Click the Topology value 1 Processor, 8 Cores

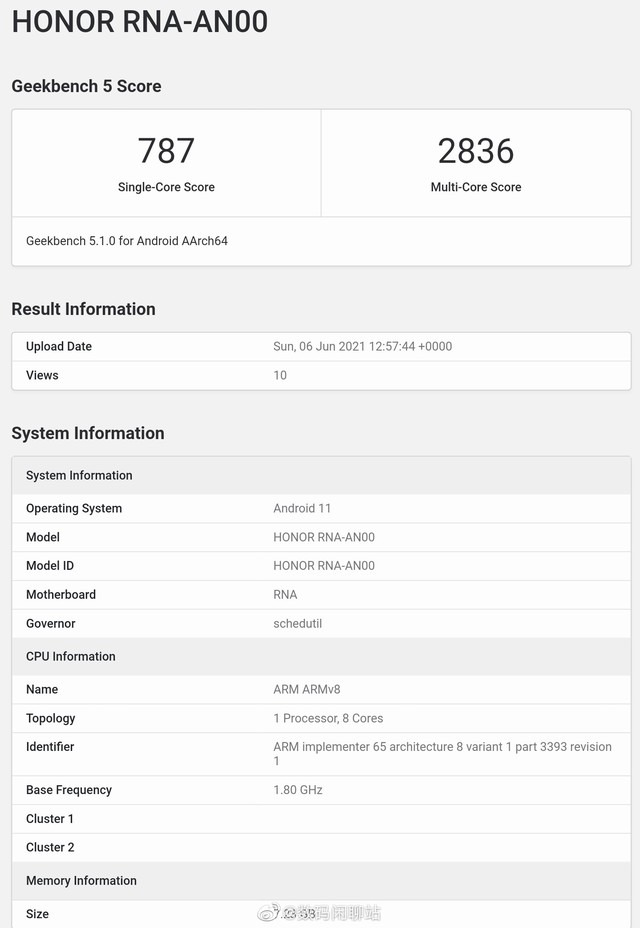(328, 718)
